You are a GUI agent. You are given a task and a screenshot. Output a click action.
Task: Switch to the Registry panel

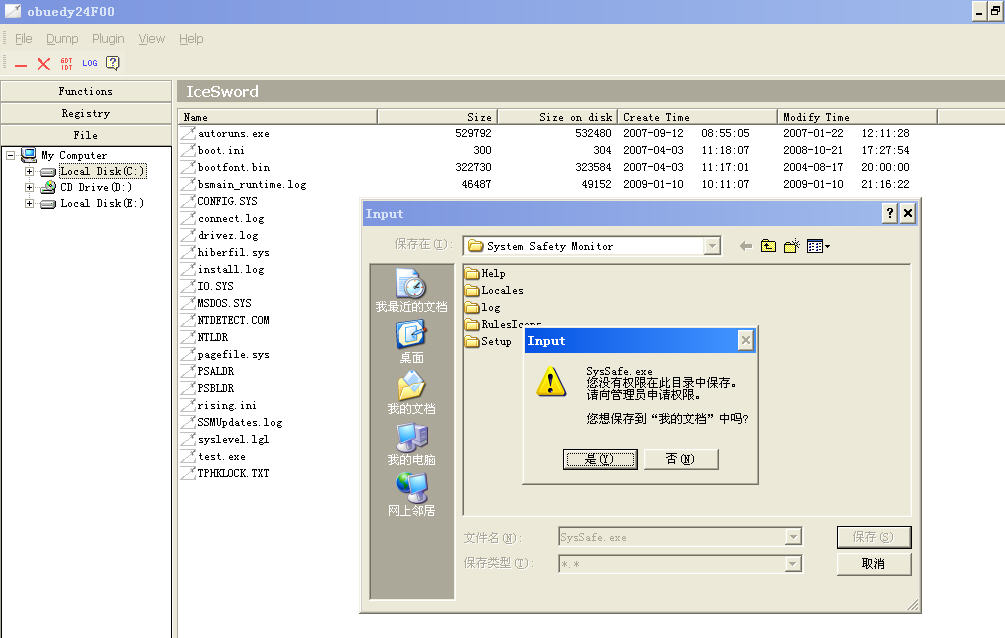pos(86,113)
